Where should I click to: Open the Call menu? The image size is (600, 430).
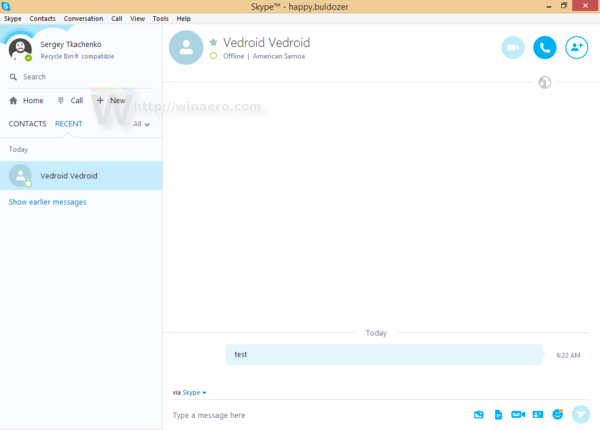click(117, 18)
